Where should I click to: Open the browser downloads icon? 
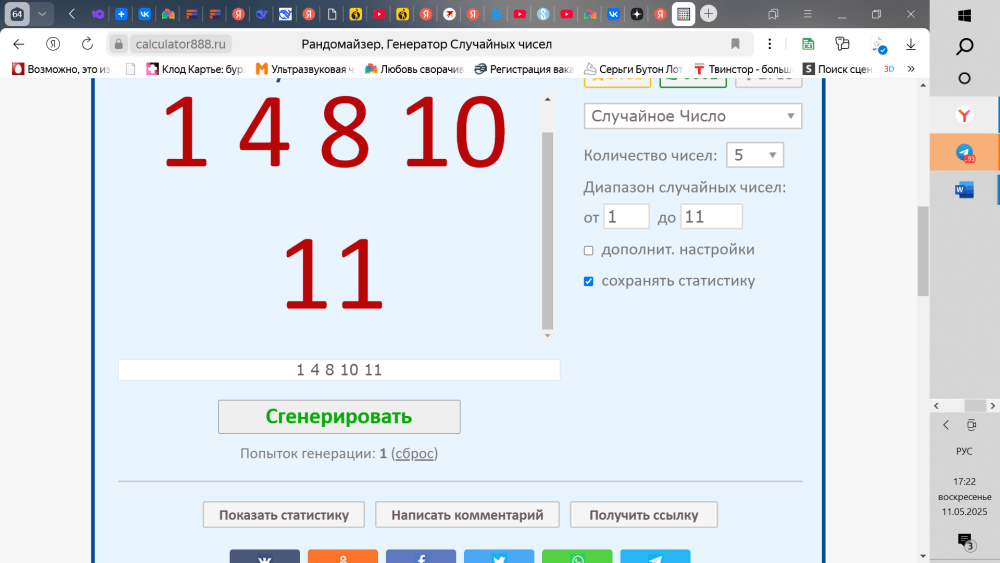pyautogui.click(x=911, y=44)
